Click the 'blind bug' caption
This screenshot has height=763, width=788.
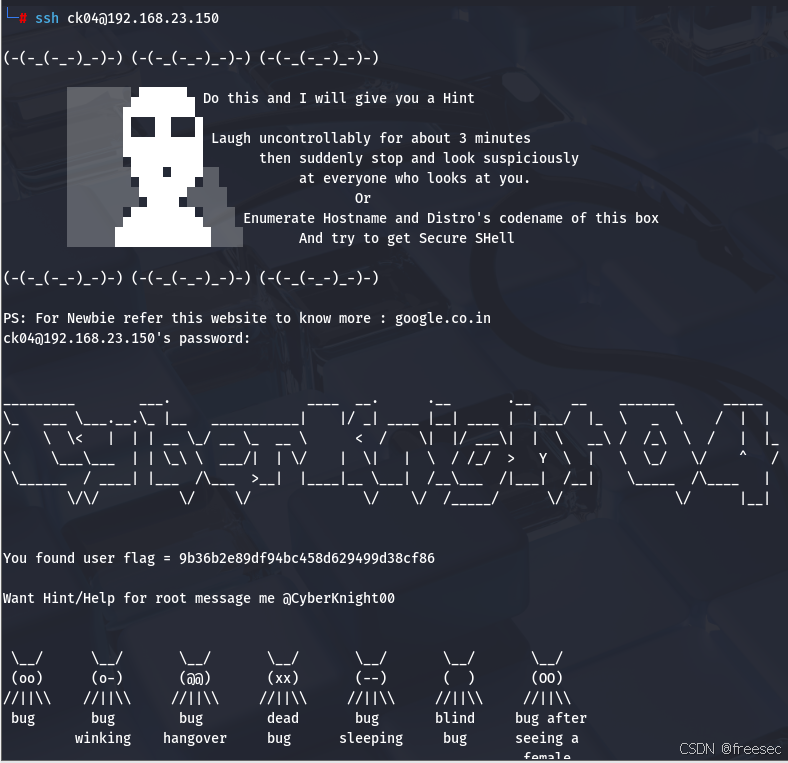(455, 728)
